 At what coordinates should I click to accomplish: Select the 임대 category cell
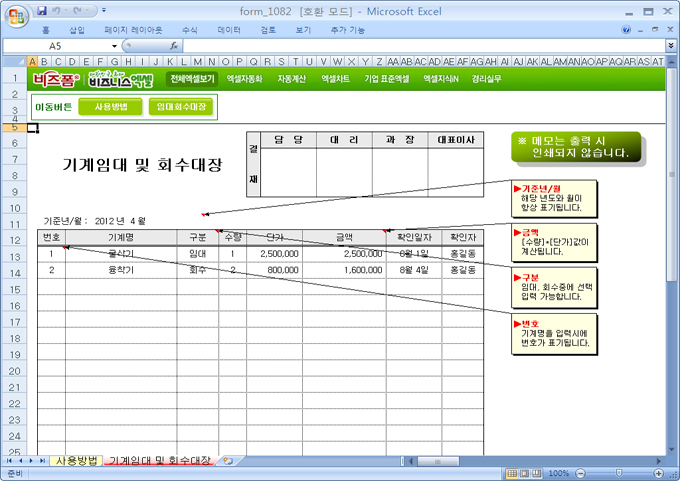coord(197,254)
